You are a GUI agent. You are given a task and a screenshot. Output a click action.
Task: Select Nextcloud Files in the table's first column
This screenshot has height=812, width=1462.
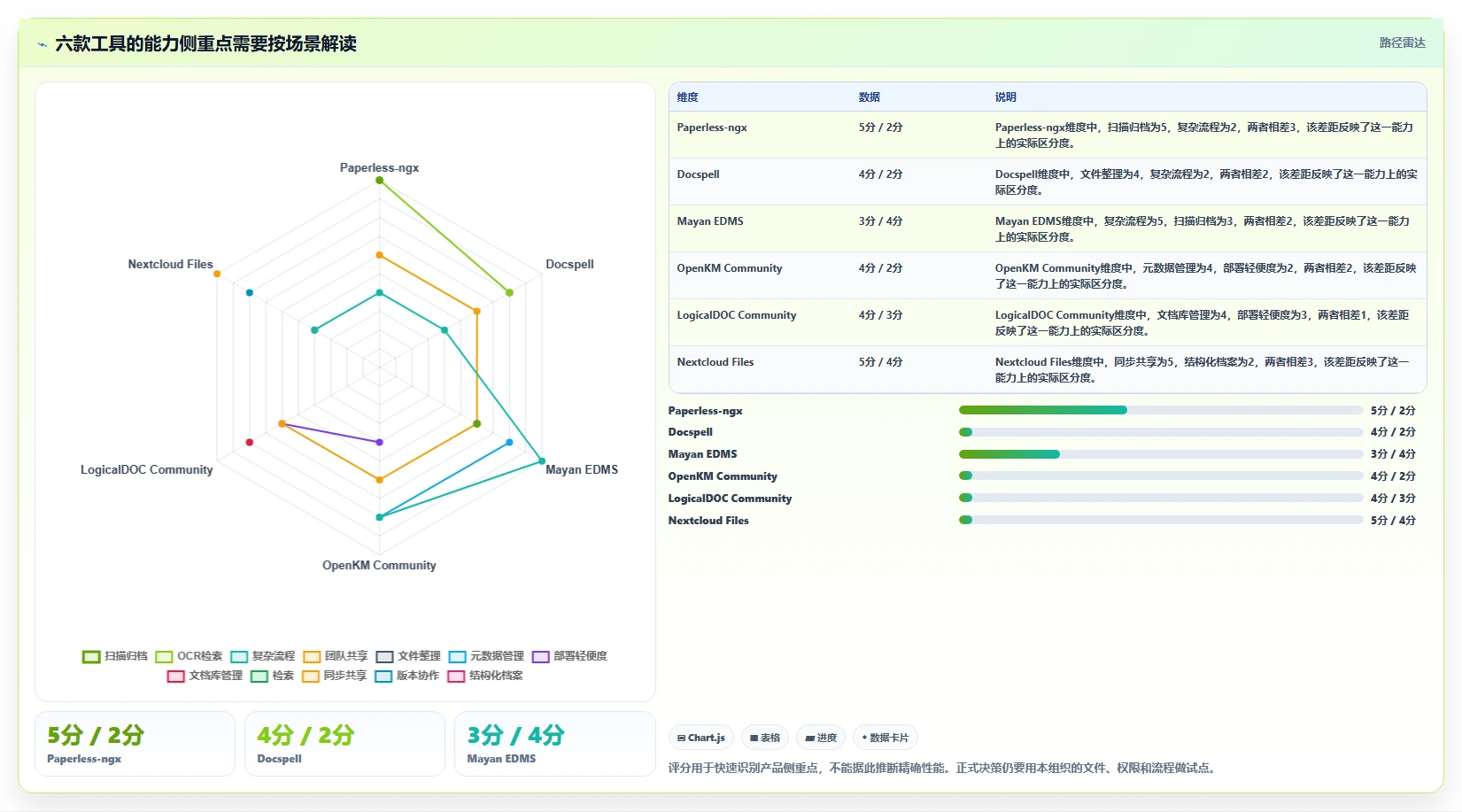(716, 362)
